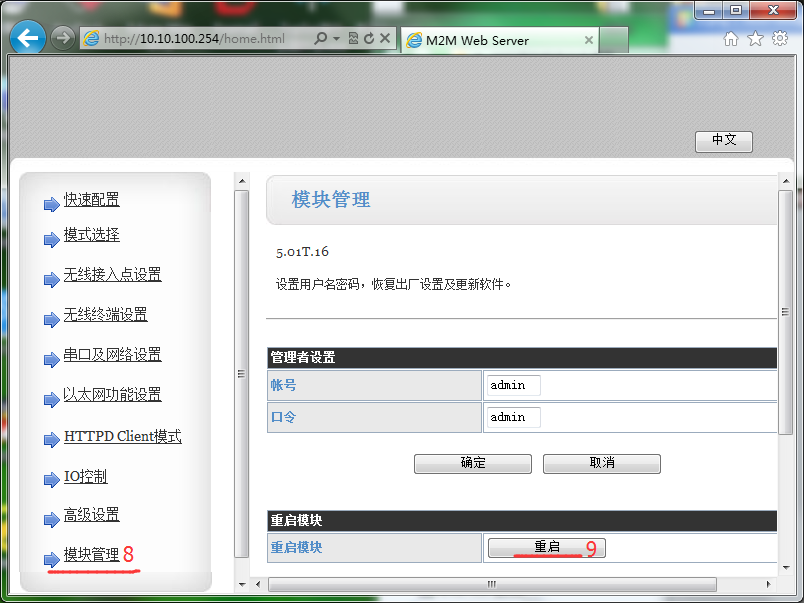Image resolution: width=804 pixels, height=603 pixels.
Task: Click the browser back arrow button
Action: [27, 39]
